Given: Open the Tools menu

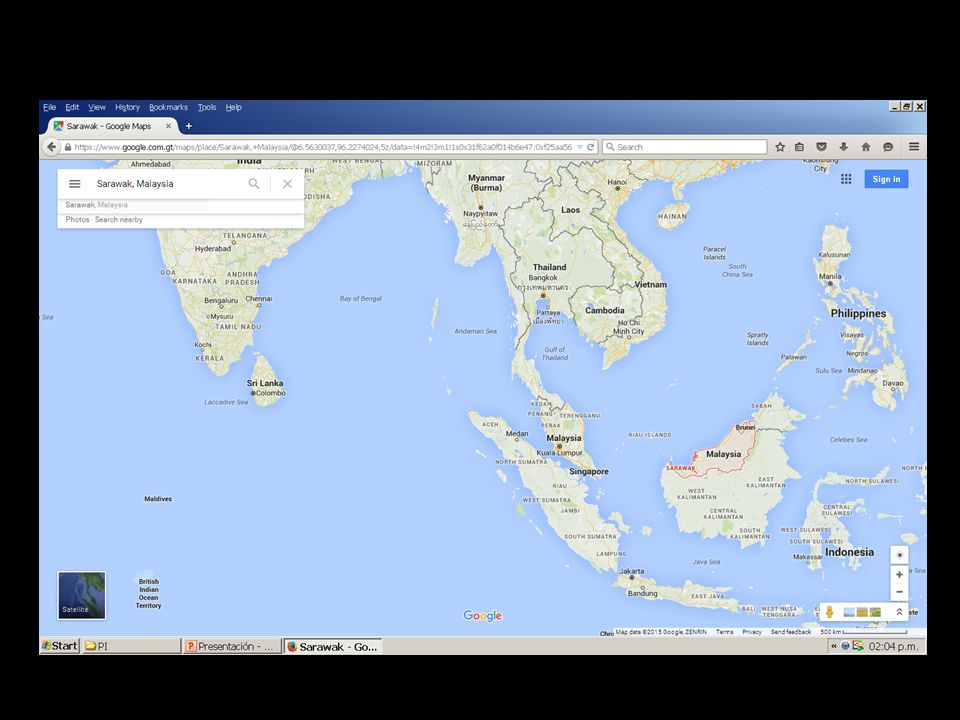Looking at the screenshot, I should point(207,107).
